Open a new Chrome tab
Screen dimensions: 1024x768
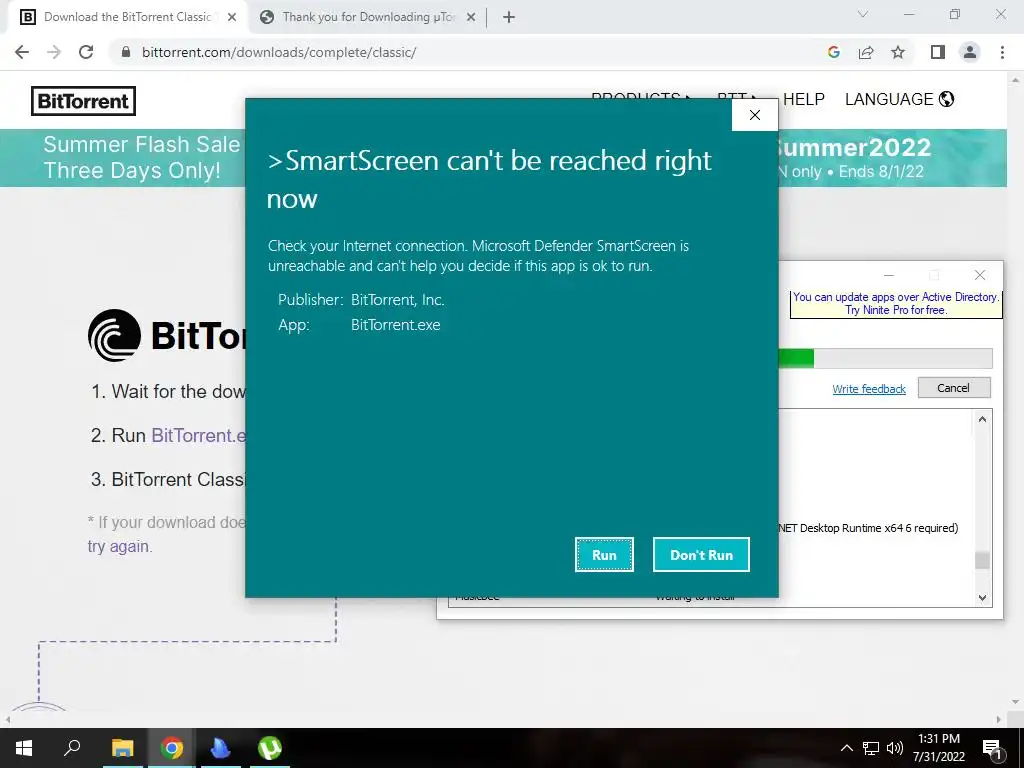click(509, 18)
